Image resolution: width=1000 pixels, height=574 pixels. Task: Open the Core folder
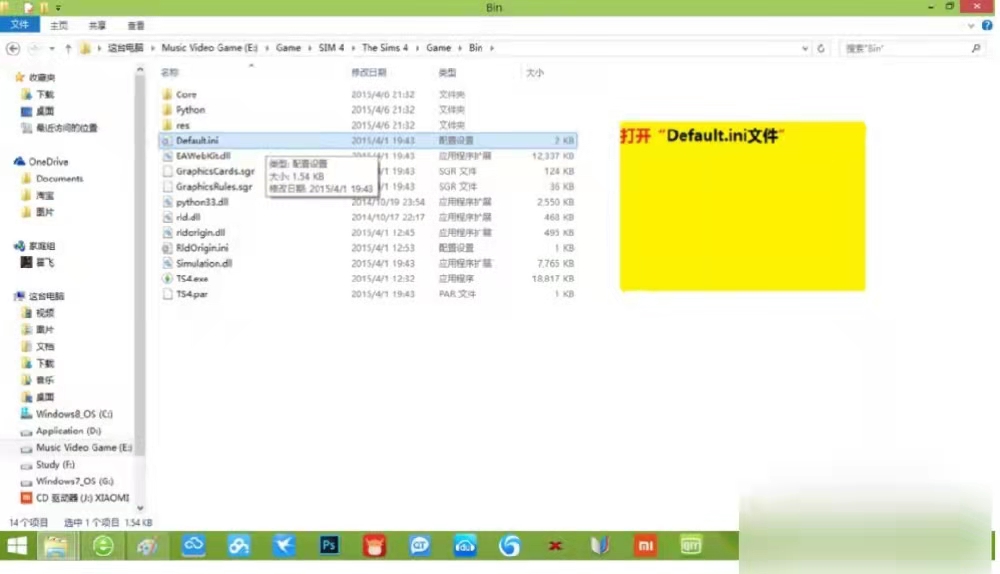pos(186,95)
